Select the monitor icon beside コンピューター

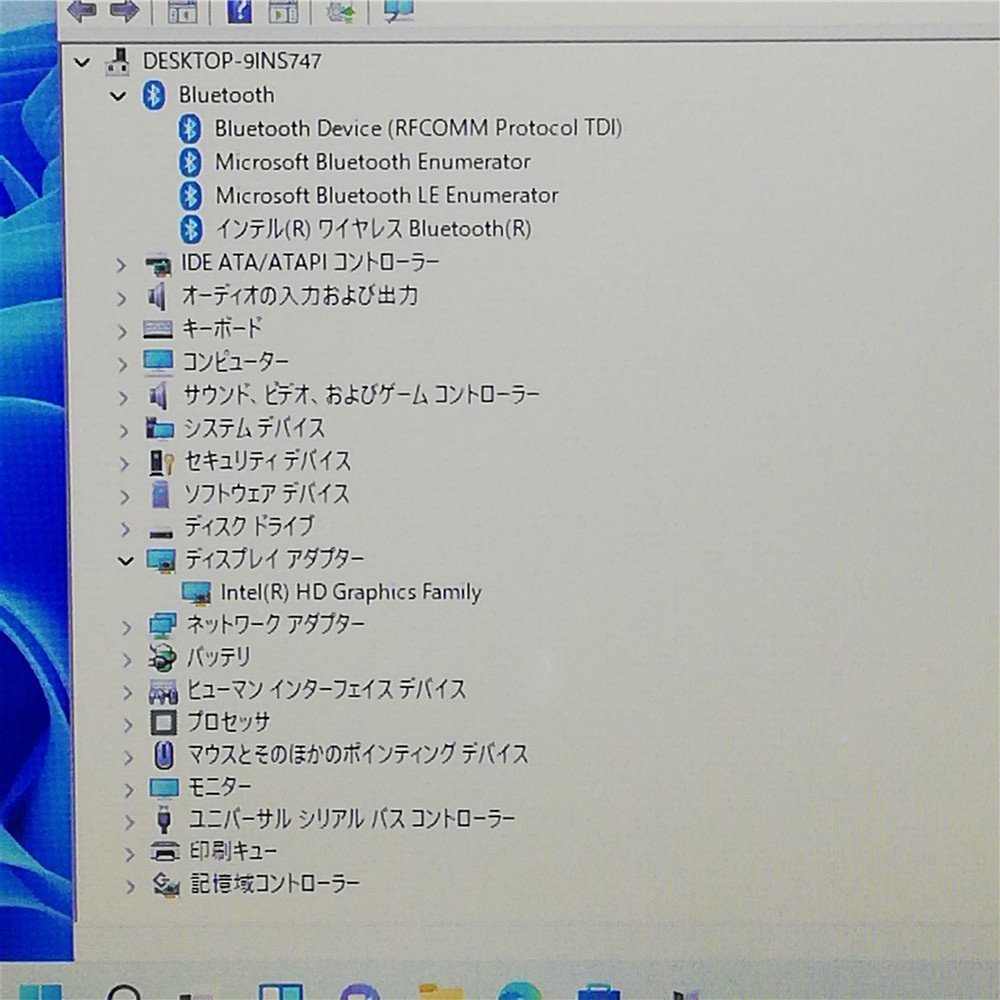point(158,362)
